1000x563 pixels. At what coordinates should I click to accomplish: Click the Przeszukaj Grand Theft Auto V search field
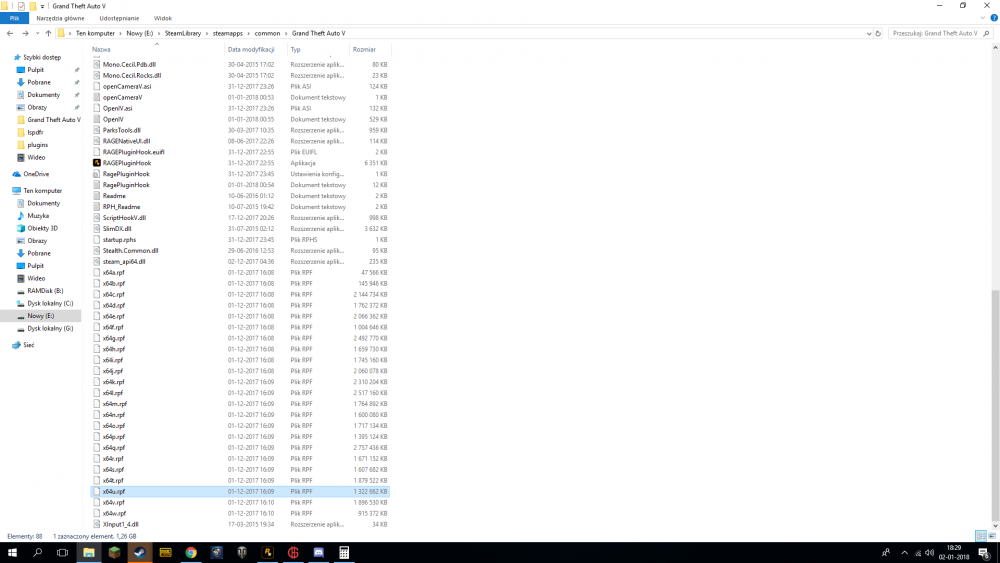(935, 33)
